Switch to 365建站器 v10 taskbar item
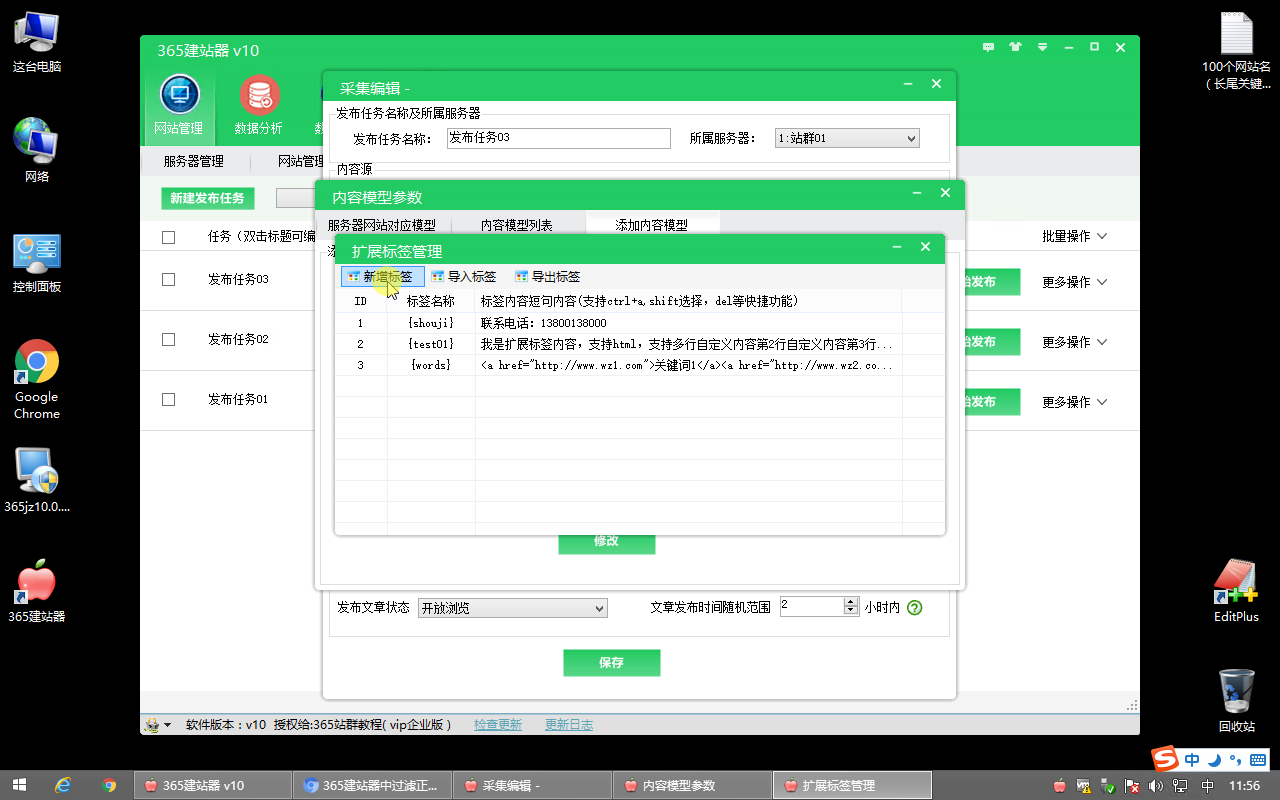The image size is (1280, 800). pos(212,785)
